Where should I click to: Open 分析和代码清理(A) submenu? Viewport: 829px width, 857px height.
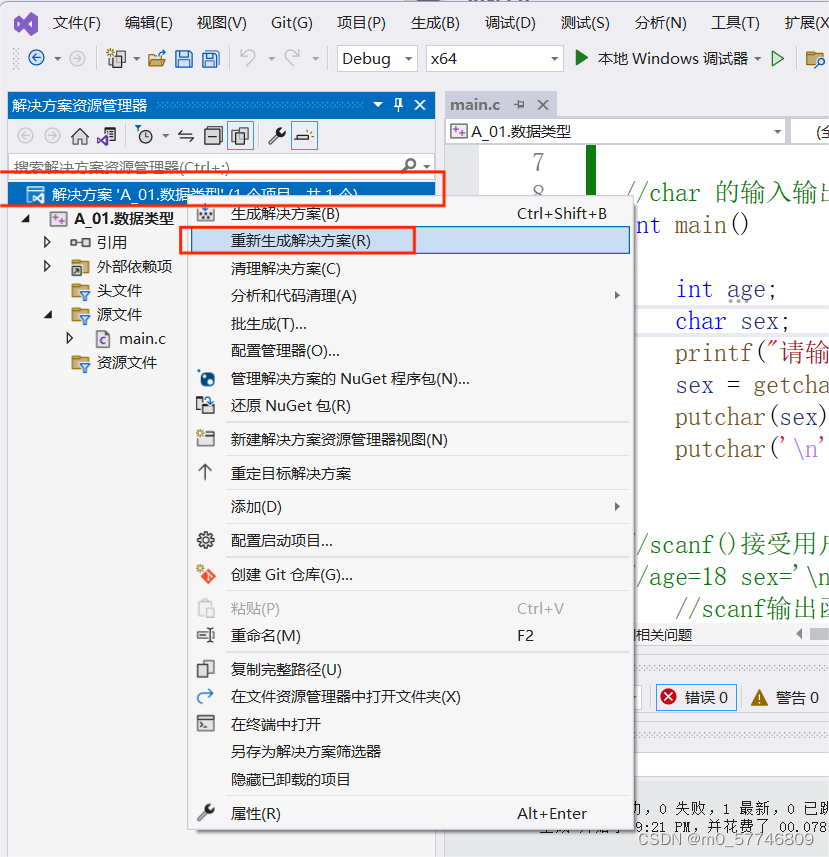(x=410, y=296)
